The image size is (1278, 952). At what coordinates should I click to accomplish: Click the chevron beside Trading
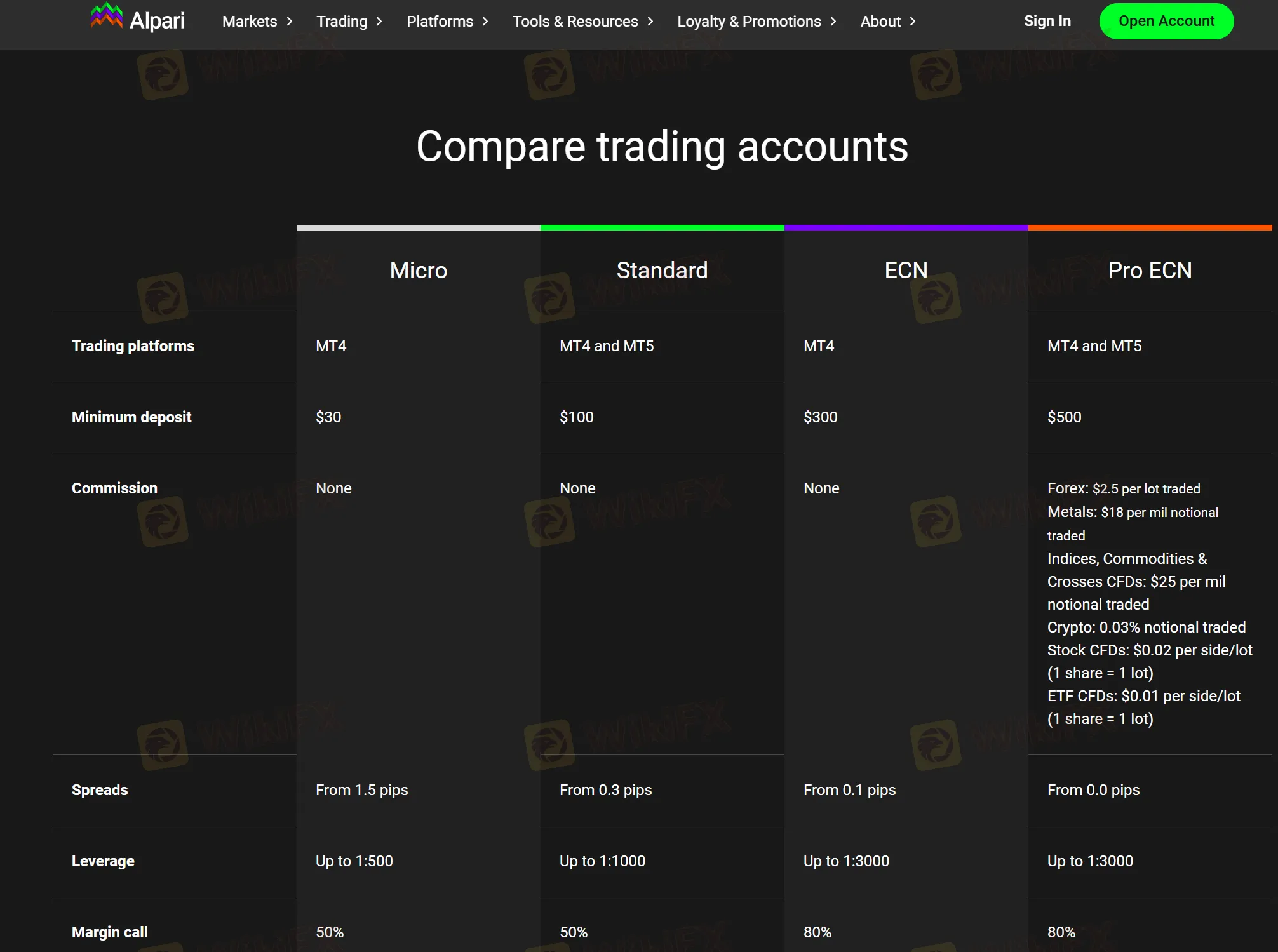coord(378,21)
